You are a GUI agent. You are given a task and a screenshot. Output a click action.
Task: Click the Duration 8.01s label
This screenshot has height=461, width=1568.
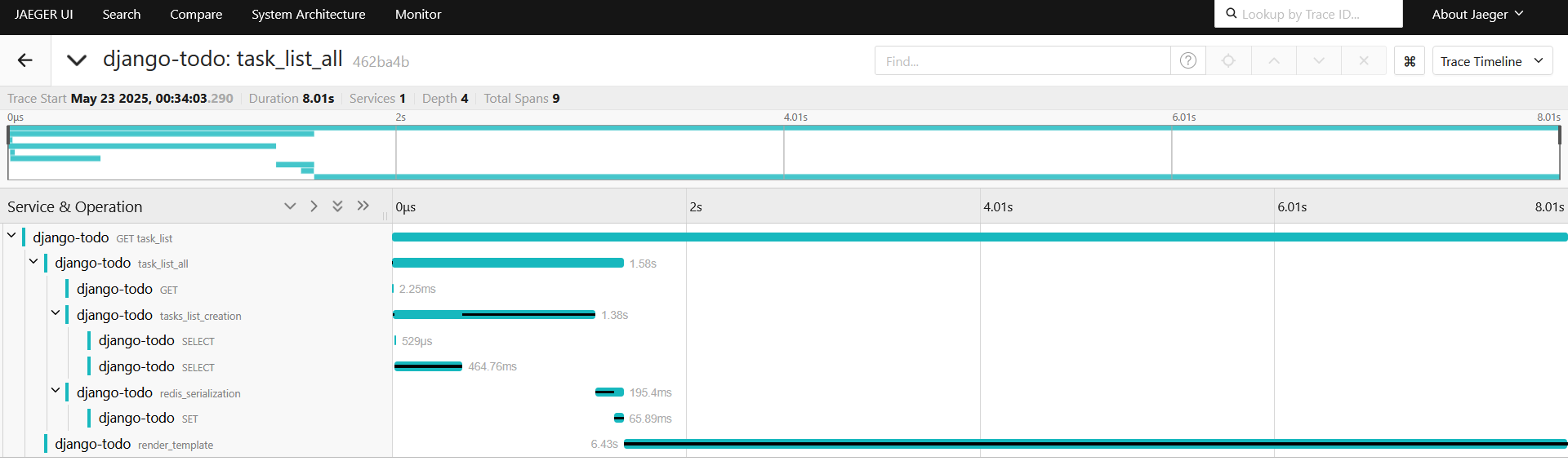point(292,98)
